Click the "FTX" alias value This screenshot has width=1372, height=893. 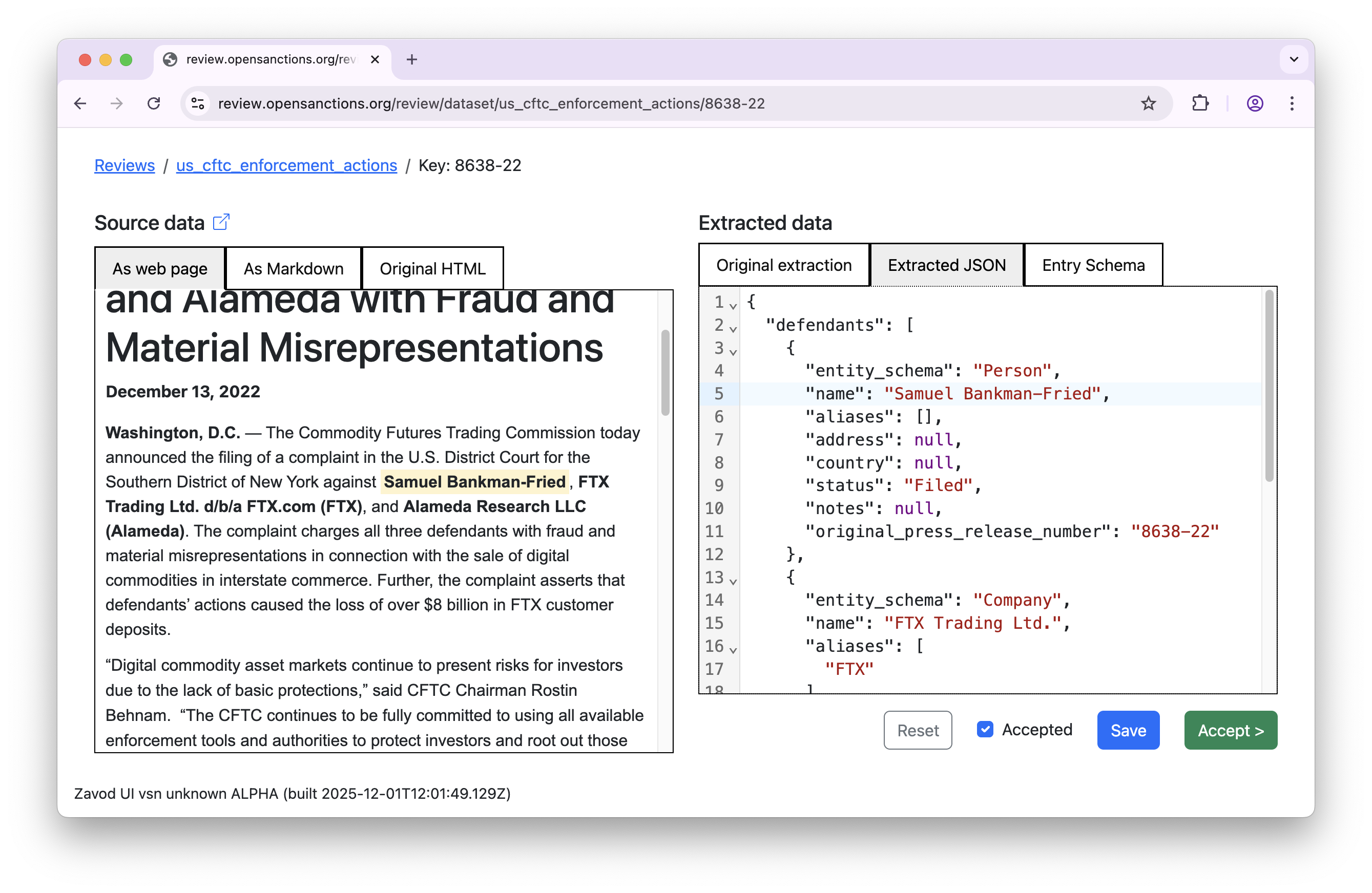849,669
